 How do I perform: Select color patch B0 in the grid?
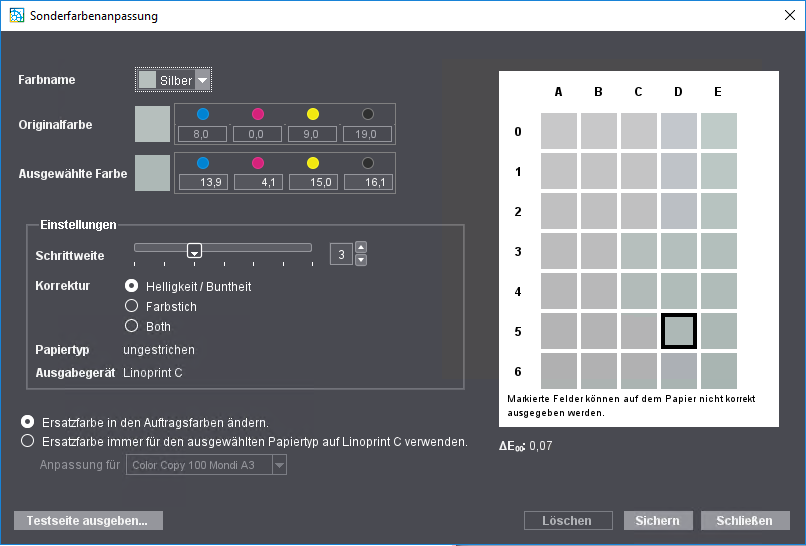tap(599, 131)
